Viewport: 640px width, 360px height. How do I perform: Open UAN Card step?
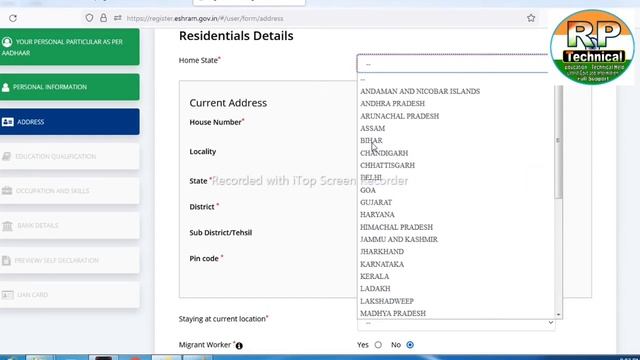click(70, 295)
